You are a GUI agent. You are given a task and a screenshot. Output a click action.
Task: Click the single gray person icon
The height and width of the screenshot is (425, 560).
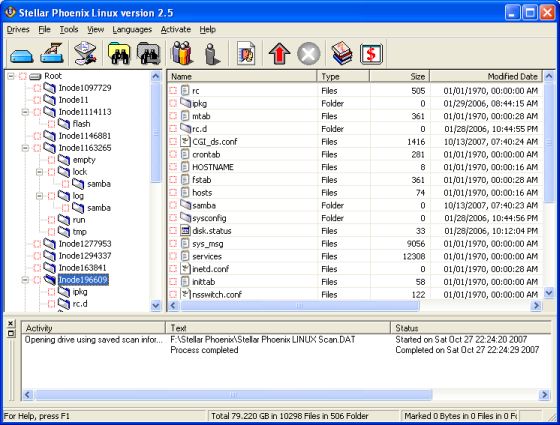(212, 54)
